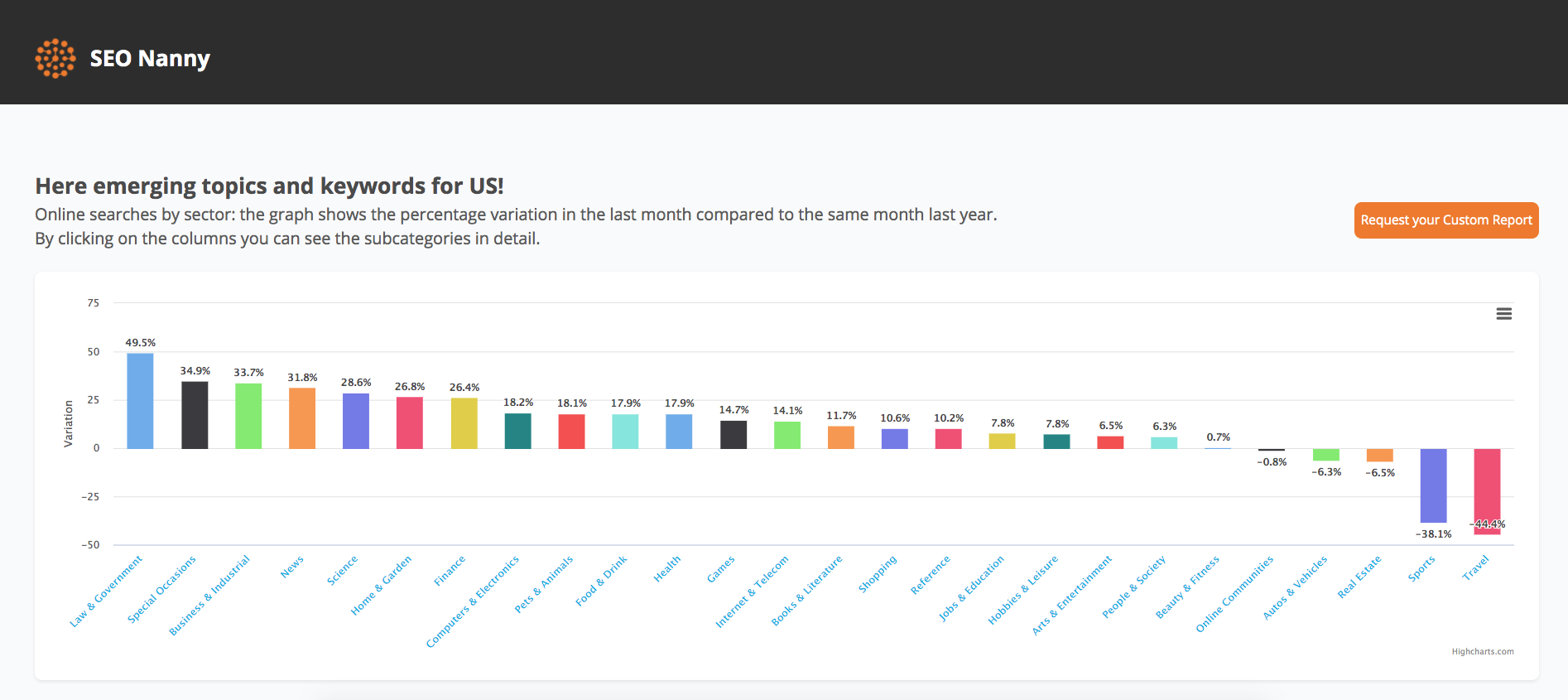Click the Hobbies & Leisure bar column

coord(1057,442)
